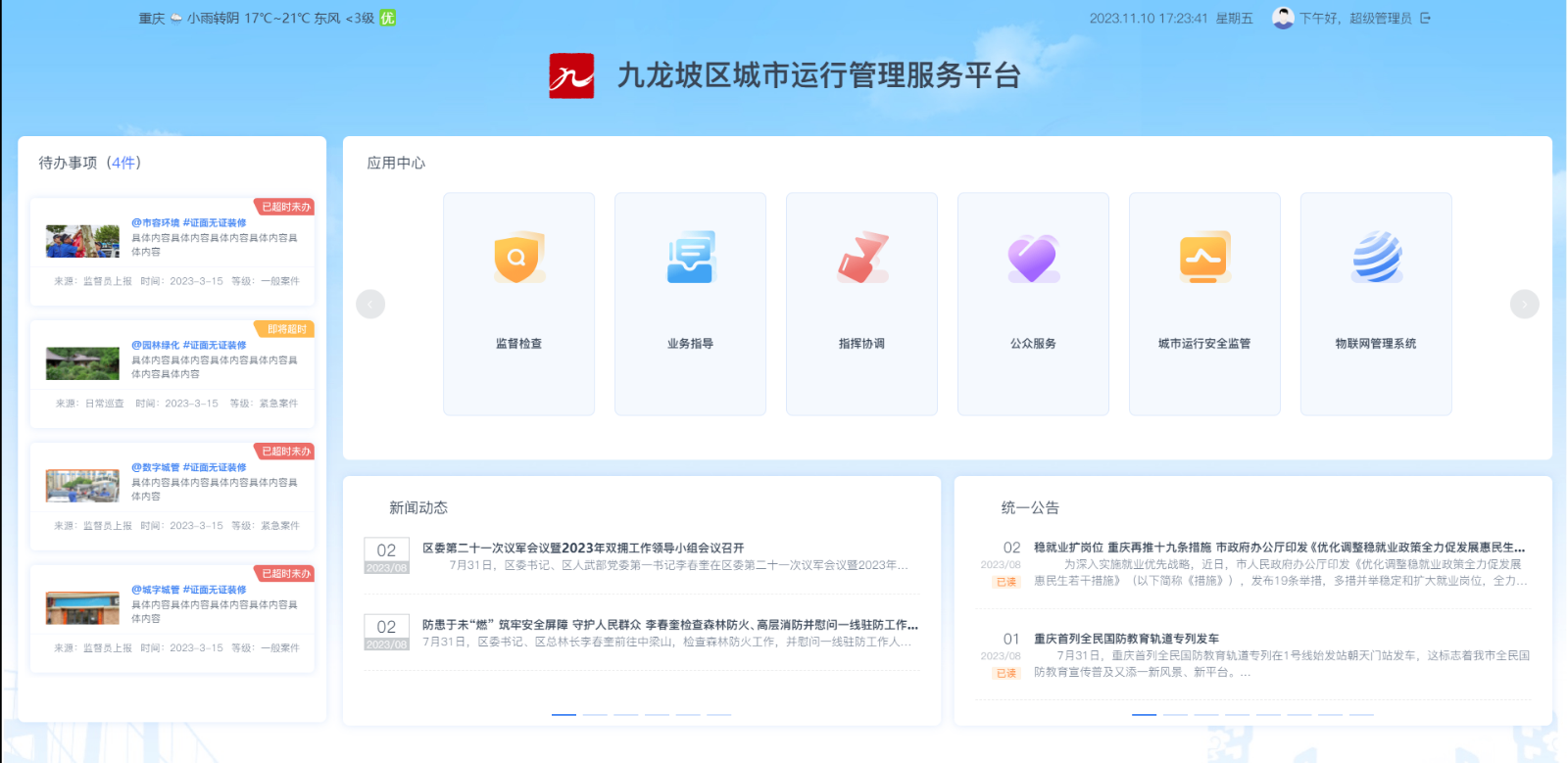Screen dimensions: 1568x763
Task: Show next apps with right carousel arrow
Action: click(x=1524, y=305)
